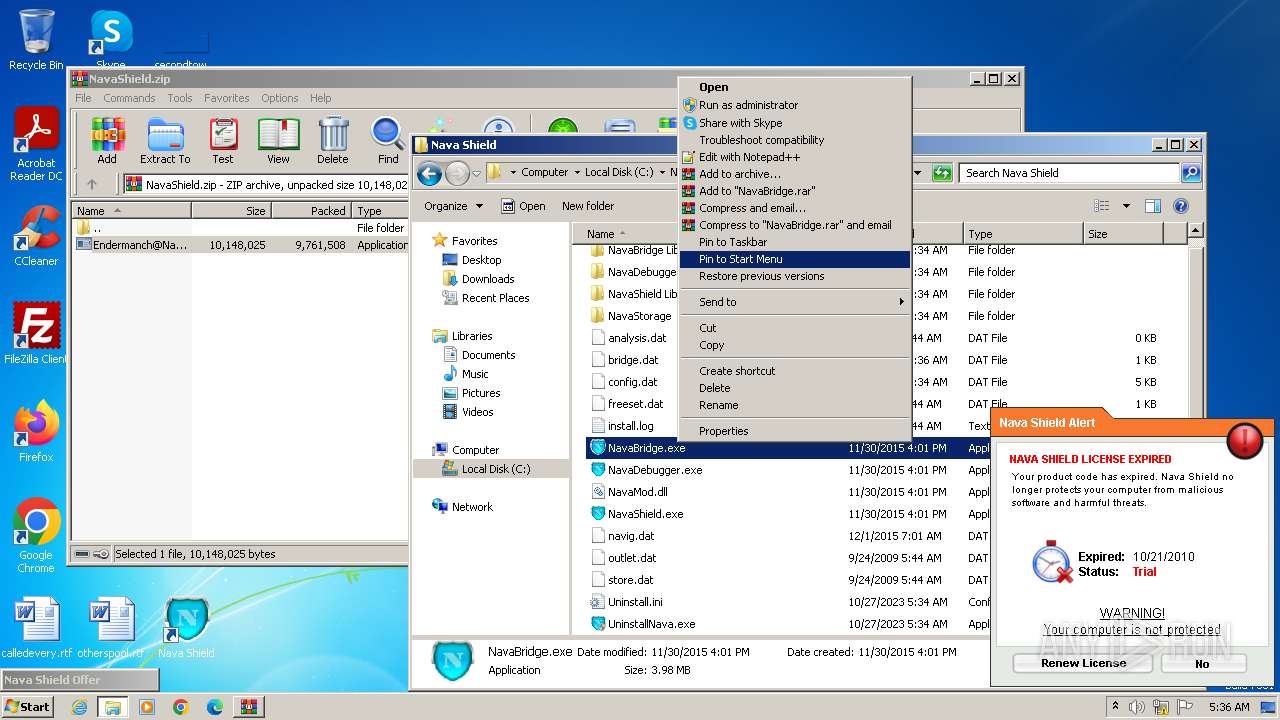
Task: Open the Commands menu in WinRAR
Action: click(x=129, y=98)
